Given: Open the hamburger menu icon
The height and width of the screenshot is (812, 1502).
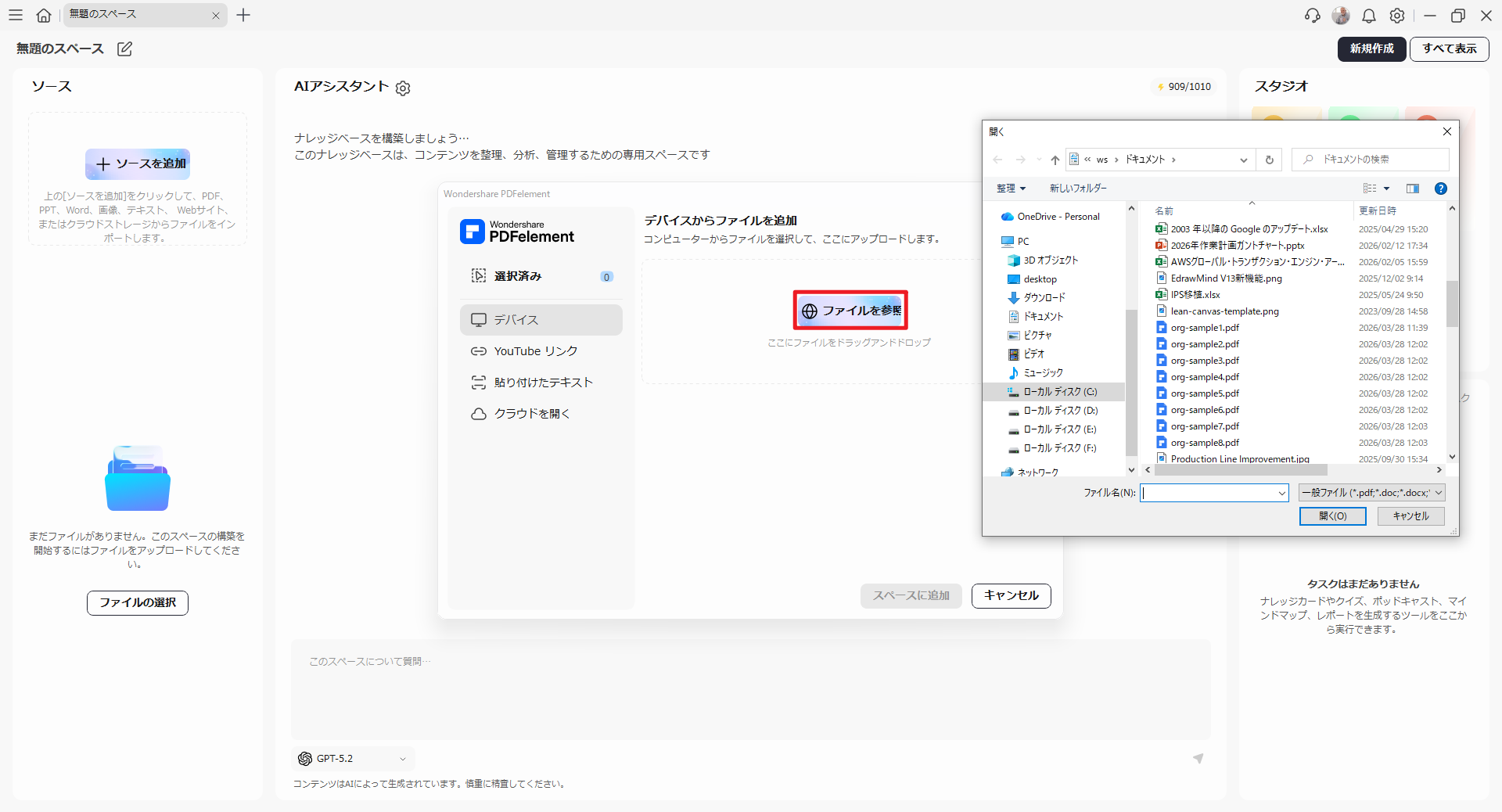Looking at the screenshot, I should point(16,15).
